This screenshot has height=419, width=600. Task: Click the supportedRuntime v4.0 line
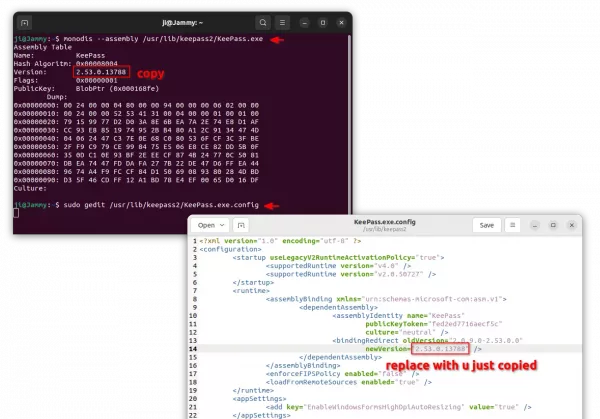338,266
